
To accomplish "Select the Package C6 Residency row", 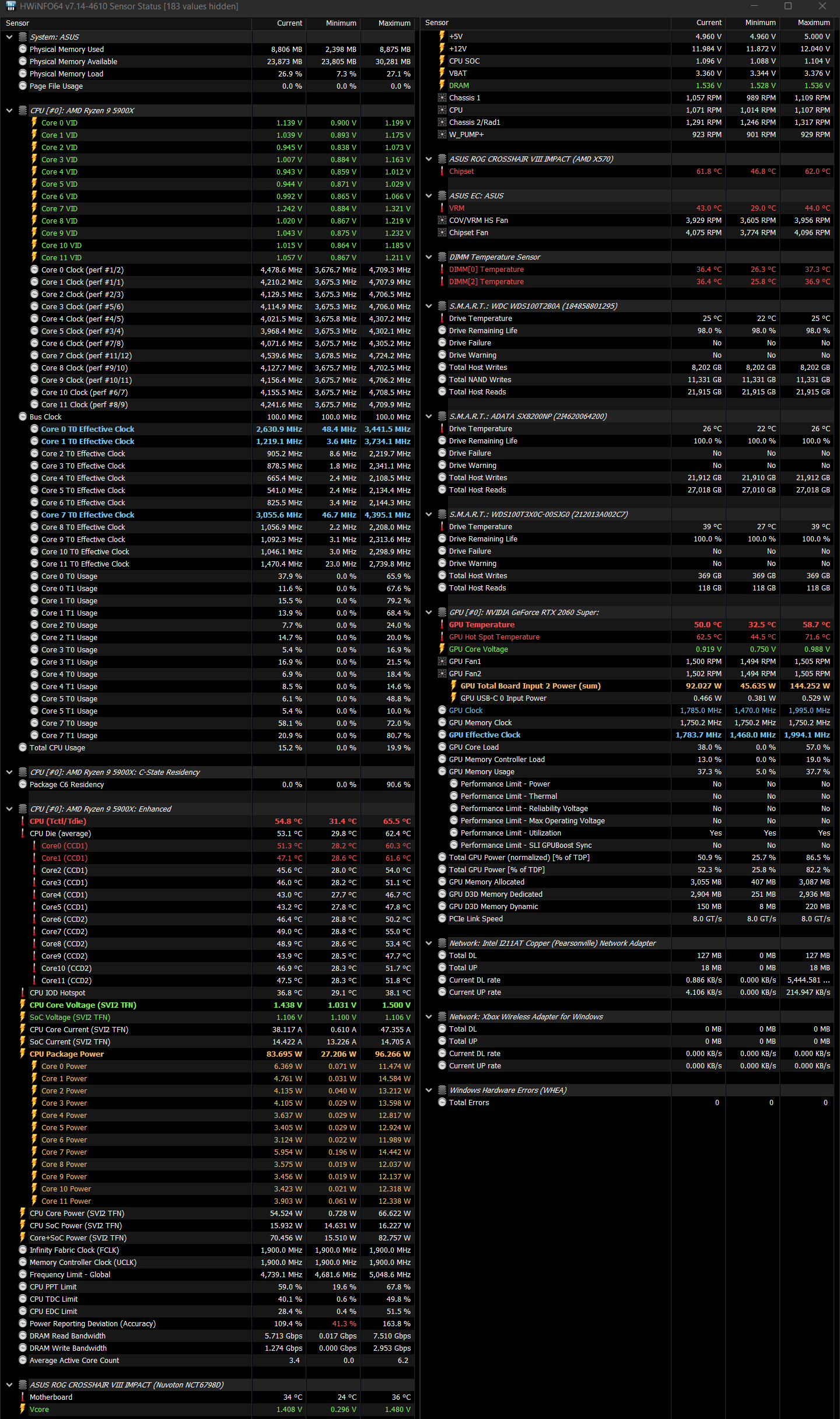I will [208, 784].
